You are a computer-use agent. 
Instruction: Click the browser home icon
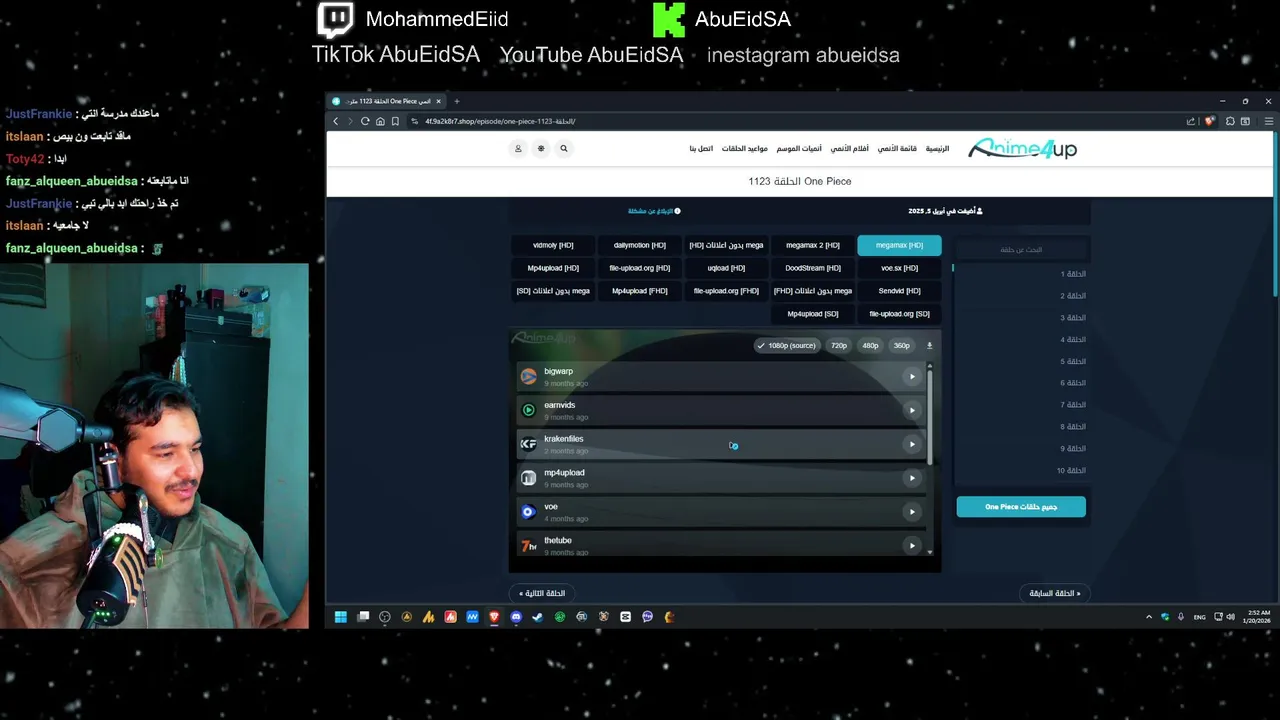tap(380, 121)
